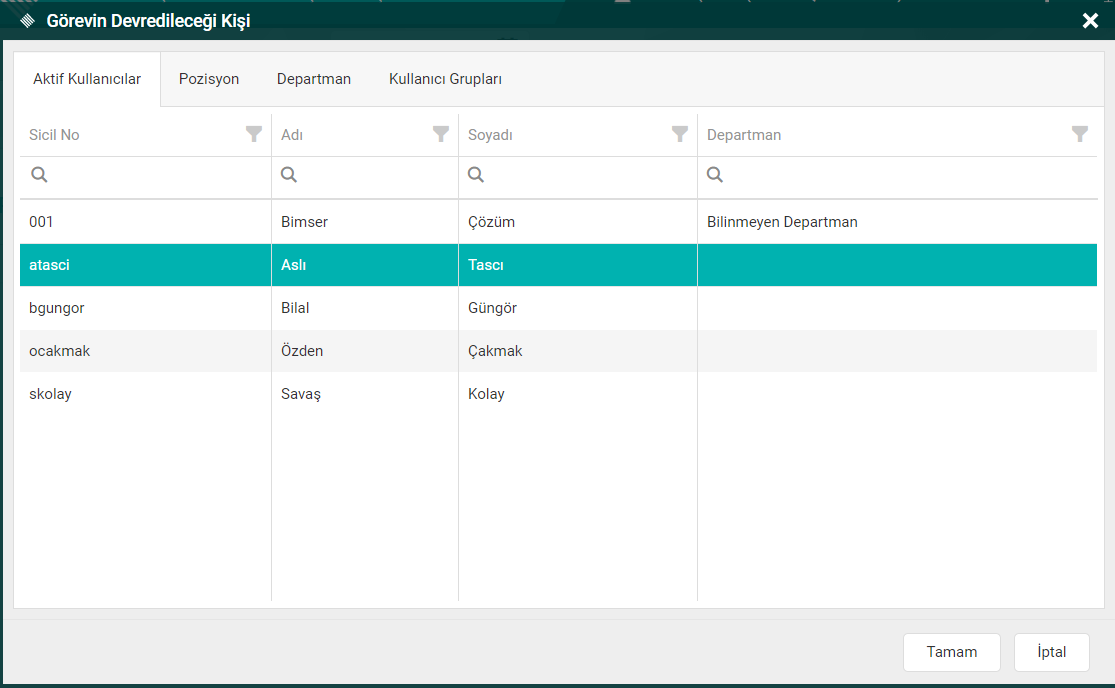Open the Kullanıcı Grupları tab
Image resolution: width=1115 pixels, height=688 pixels.
click(445, 79)
